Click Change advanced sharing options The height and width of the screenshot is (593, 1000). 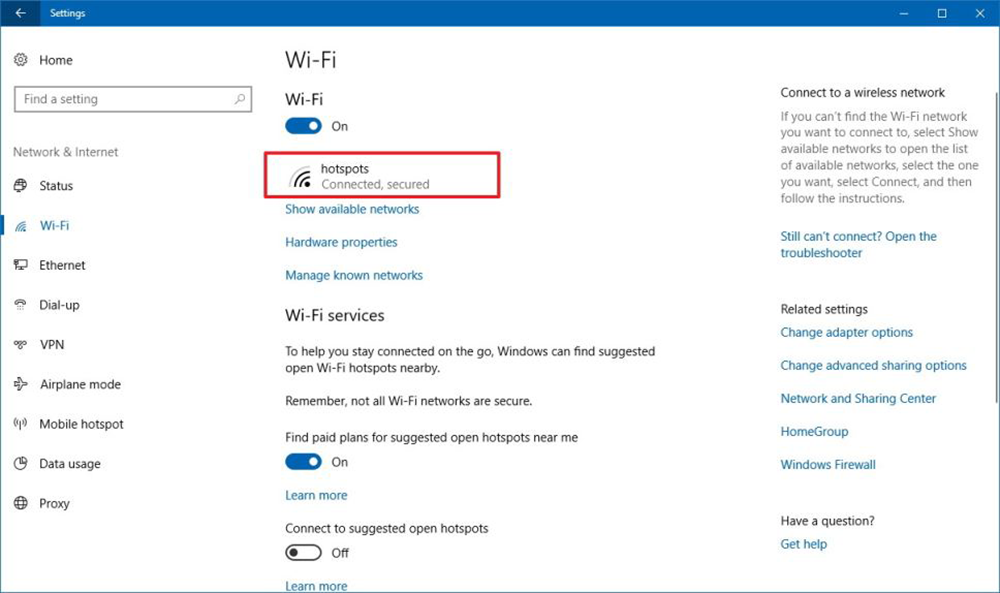(873, 365)
